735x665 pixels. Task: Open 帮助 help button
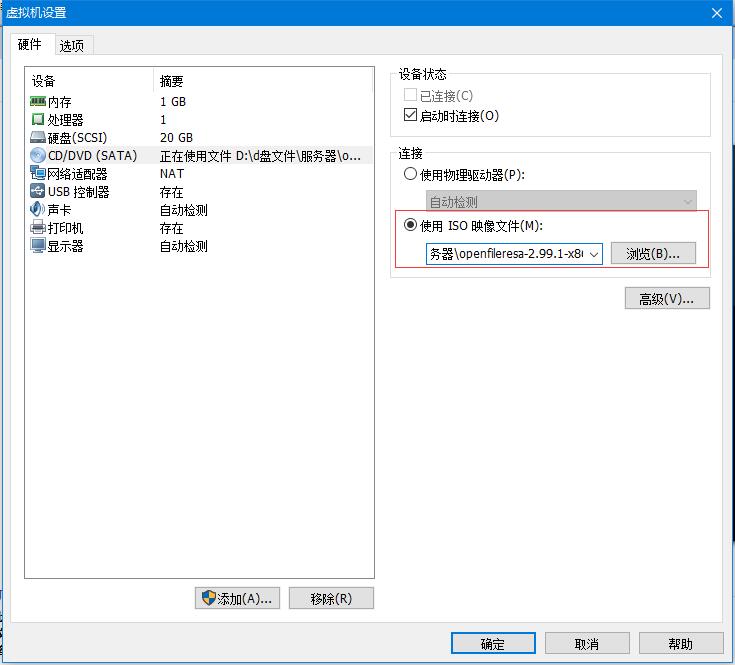coord(681,643)
